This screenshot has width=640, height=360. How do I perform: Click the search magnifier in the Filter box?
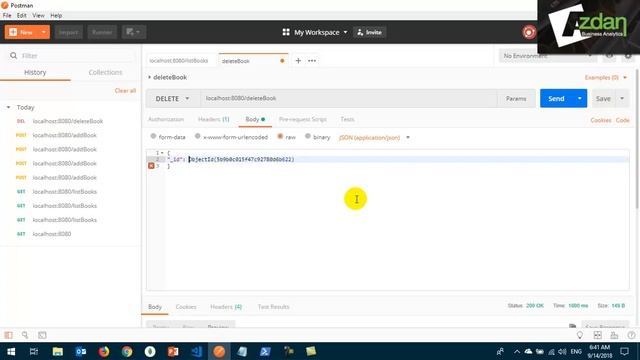13,55
